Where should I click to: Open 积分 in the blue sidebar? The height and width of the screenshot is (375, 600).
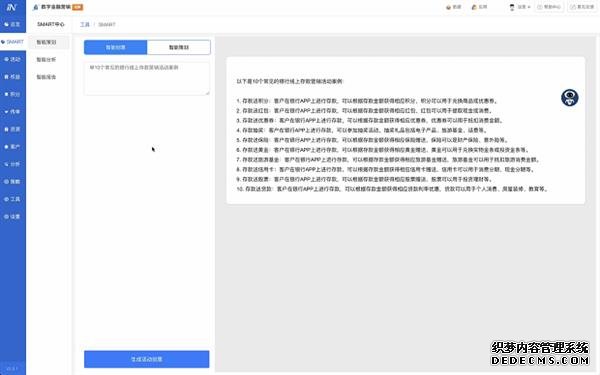point(13,94)
